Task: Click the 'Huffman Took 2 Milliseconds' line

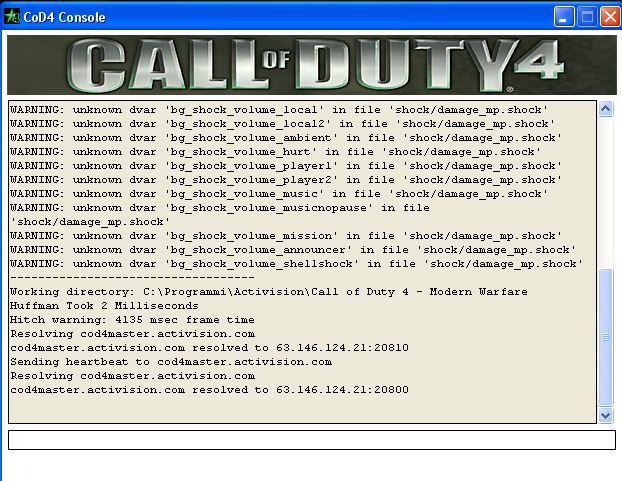Action: click(104, 306)
